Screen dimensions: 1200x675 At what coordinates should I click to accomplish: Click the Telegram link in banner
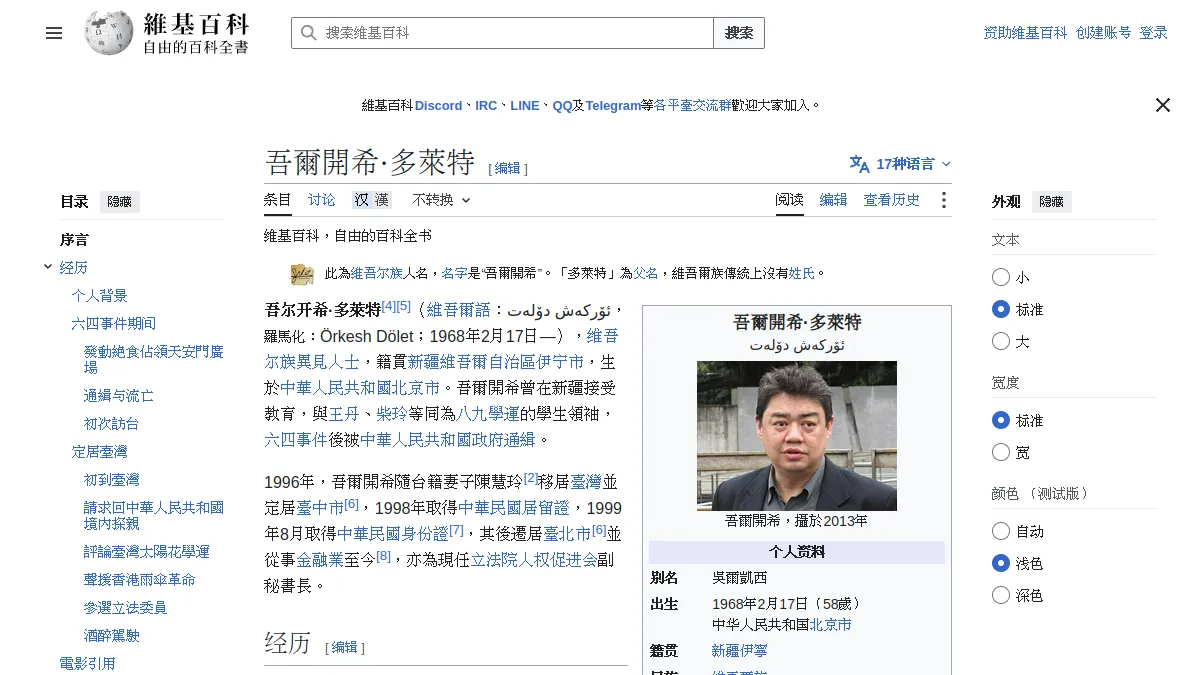click(613, 105)
